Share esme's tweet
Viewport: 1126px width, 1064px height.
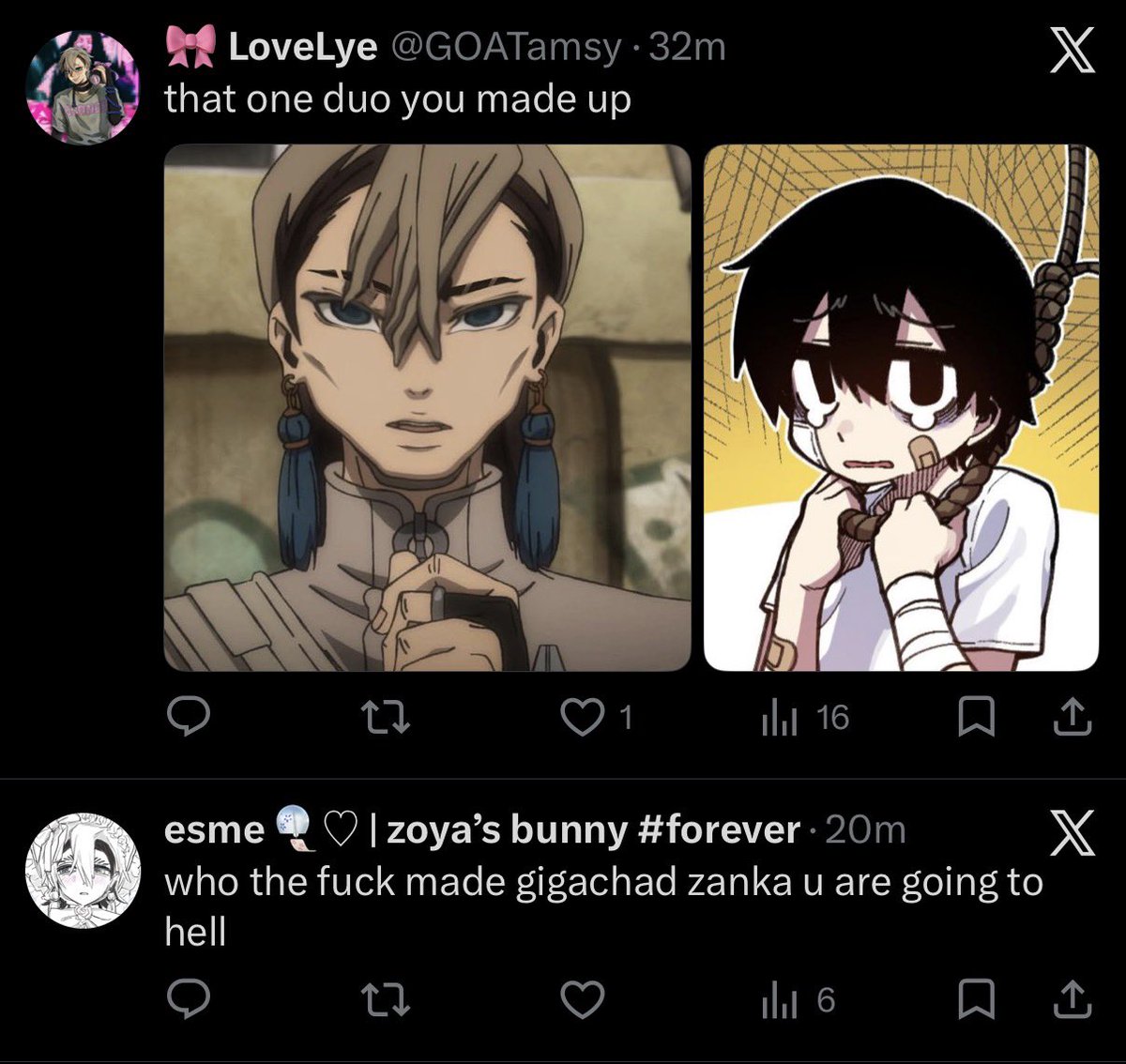(1073, 1001)
